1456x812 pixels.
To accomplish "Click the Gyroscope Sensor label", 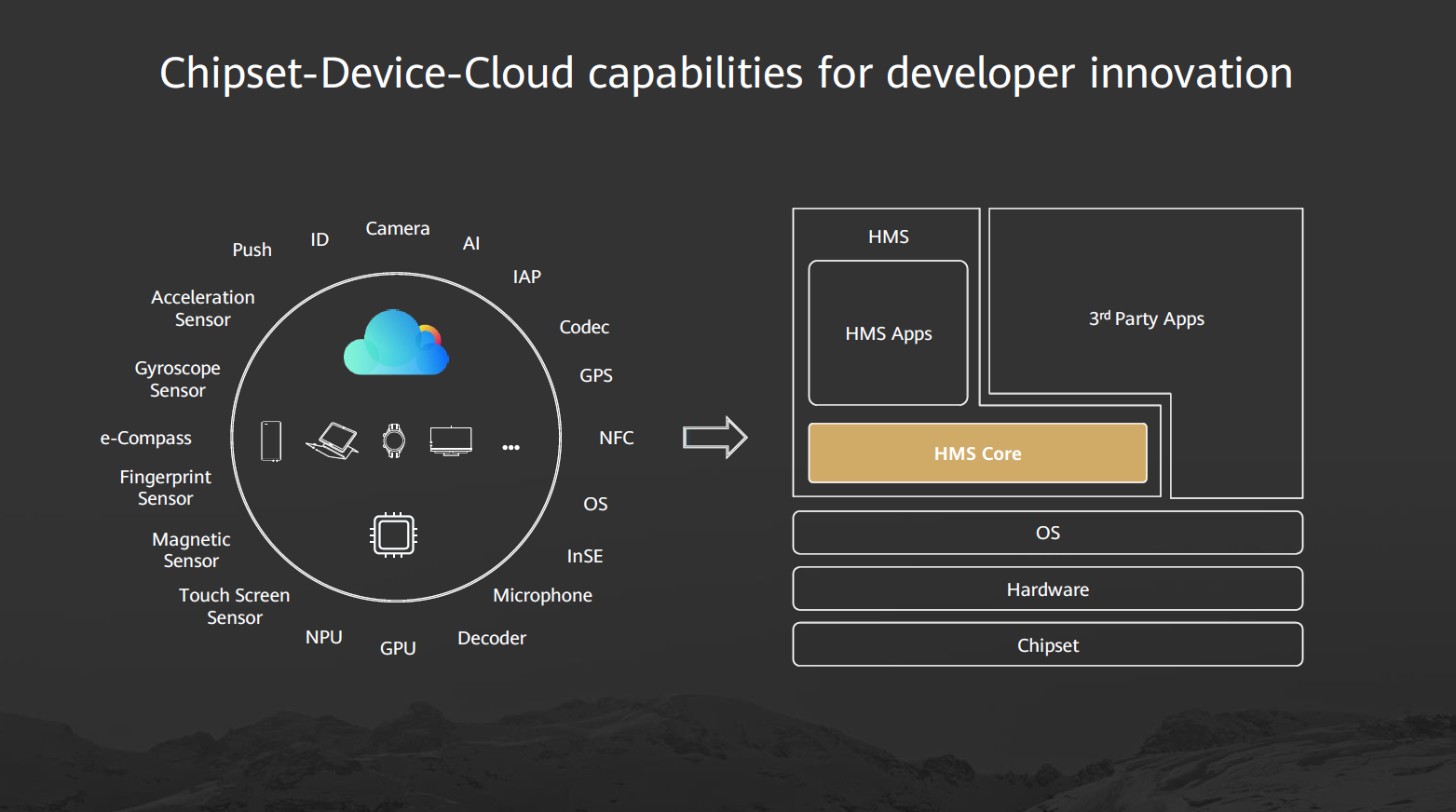I will click(x=178, y=379).
